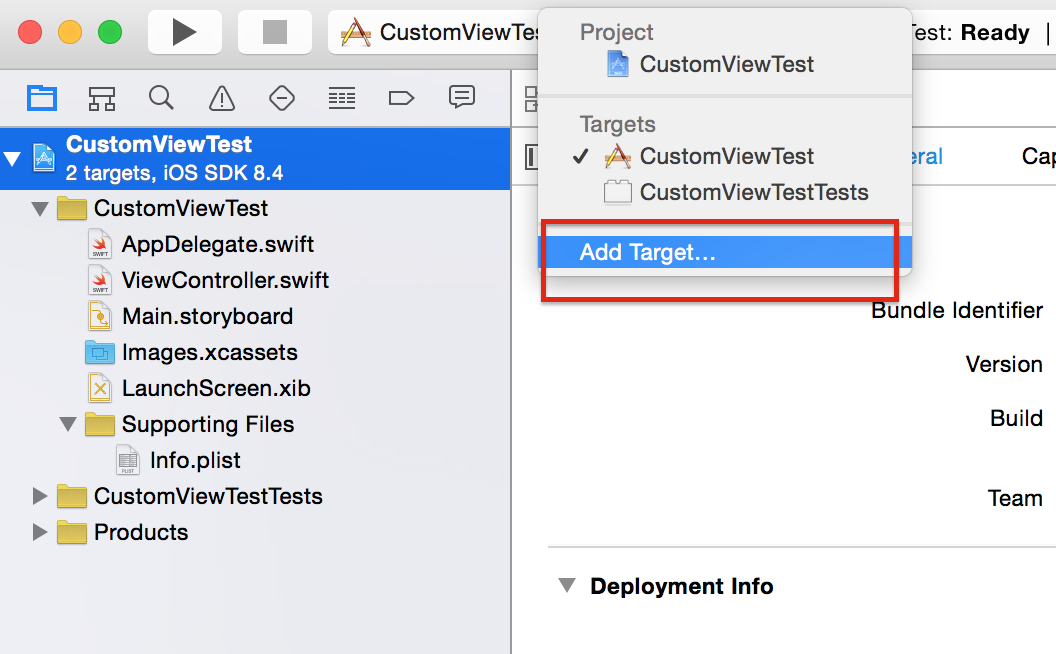The image size is (1056, 654).
Task: Open LaunchScreen.xib
Action: (216, 389)
